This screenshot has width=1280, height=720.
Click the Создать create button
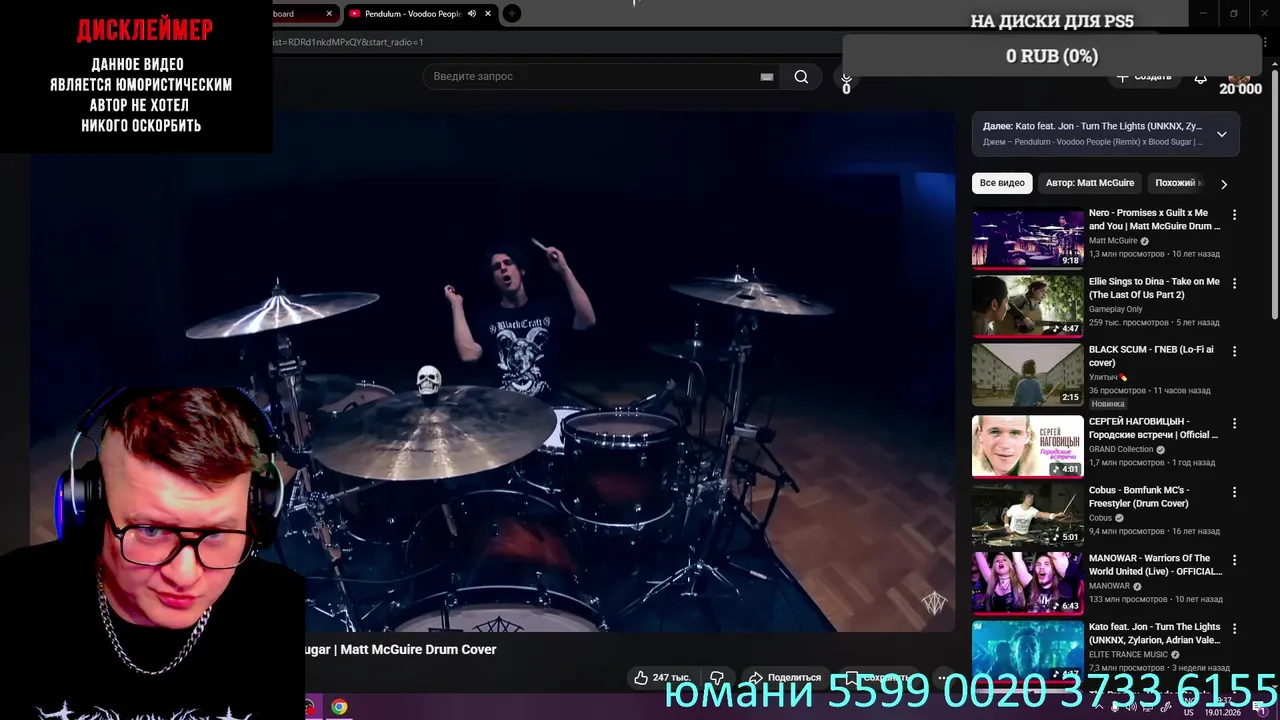click(1143, 77)
